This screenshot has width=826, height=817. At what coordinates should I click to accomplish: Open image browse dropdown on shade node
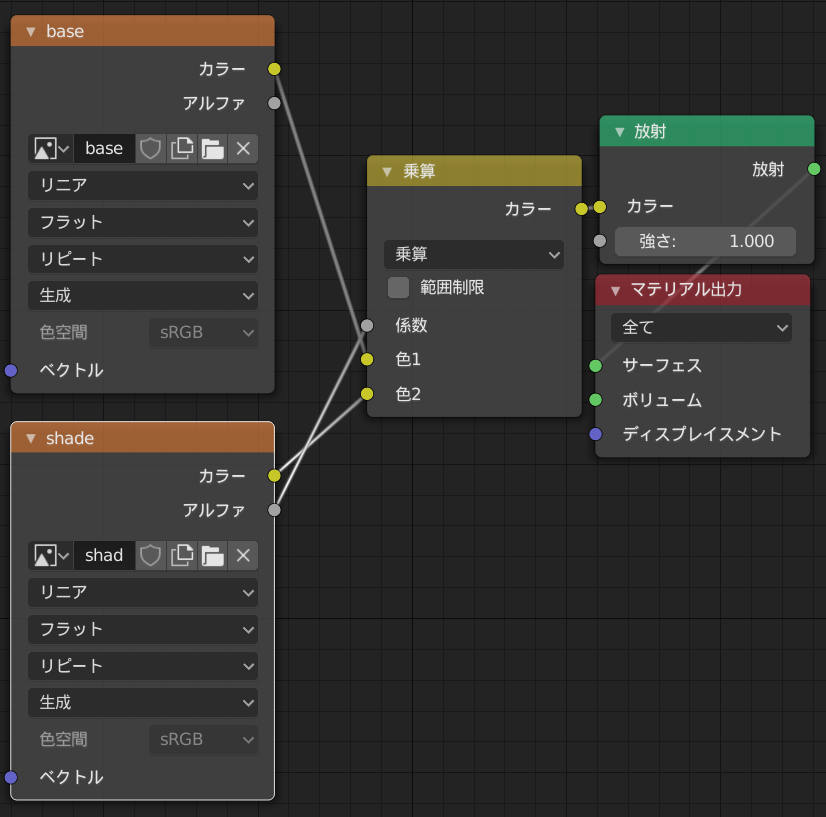coord(51,555)
